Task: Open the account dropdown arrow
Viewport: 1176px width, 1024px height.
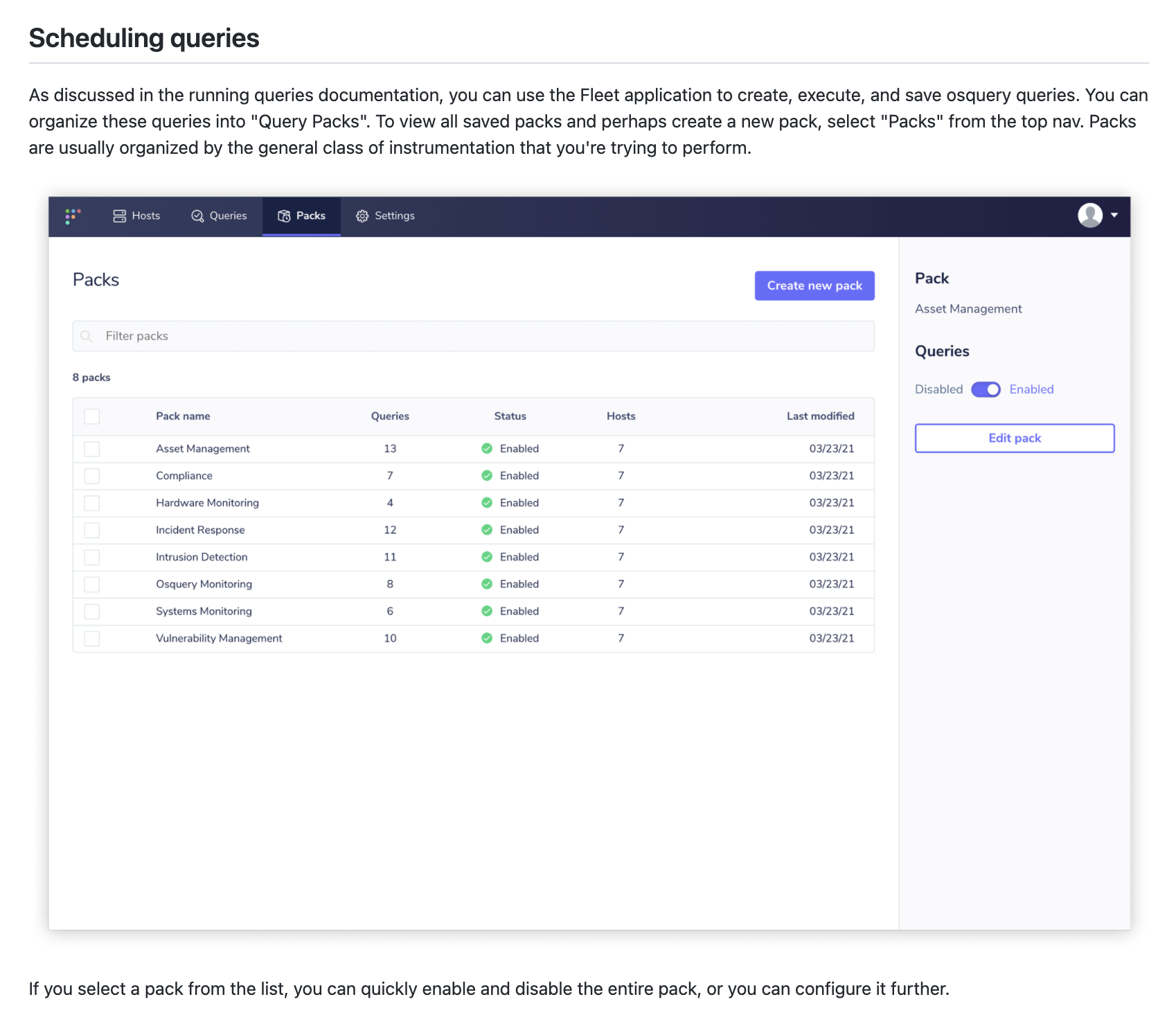Action: 1114,215
